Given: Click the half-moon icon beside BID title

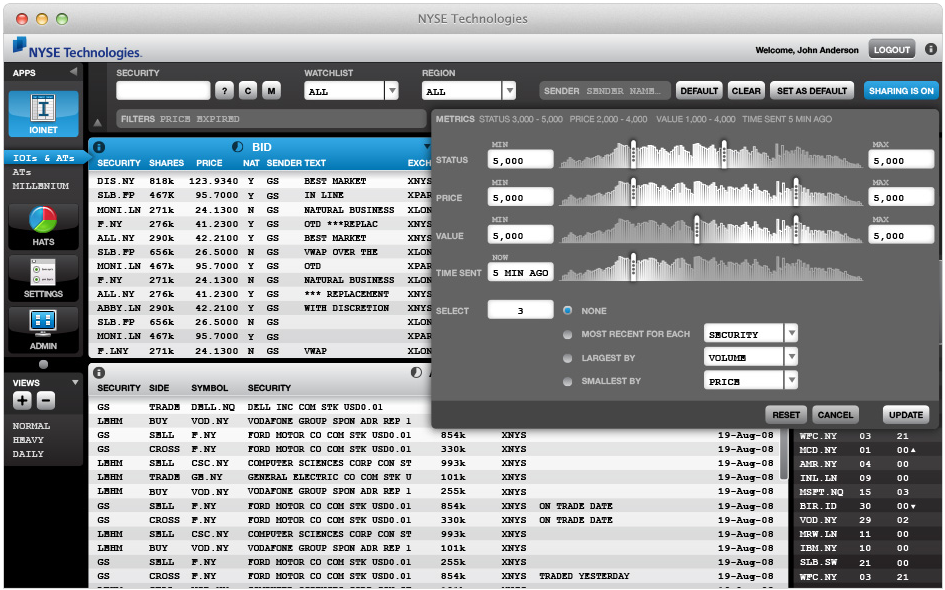Looking at the screenshot, I should (x=237, y=147).
